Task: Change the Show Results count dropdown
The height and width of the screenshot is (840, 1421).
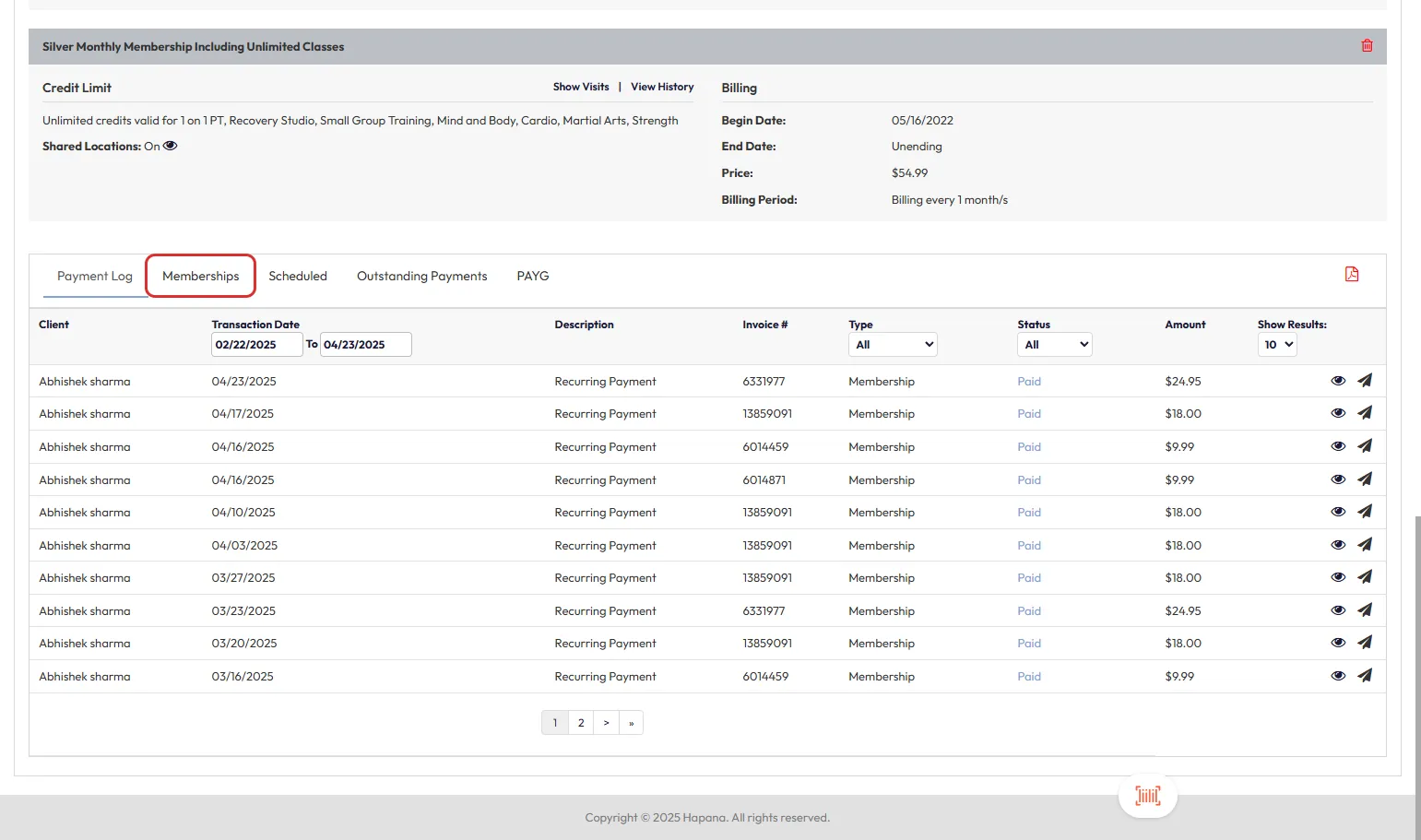Action: pos(1277,345)
